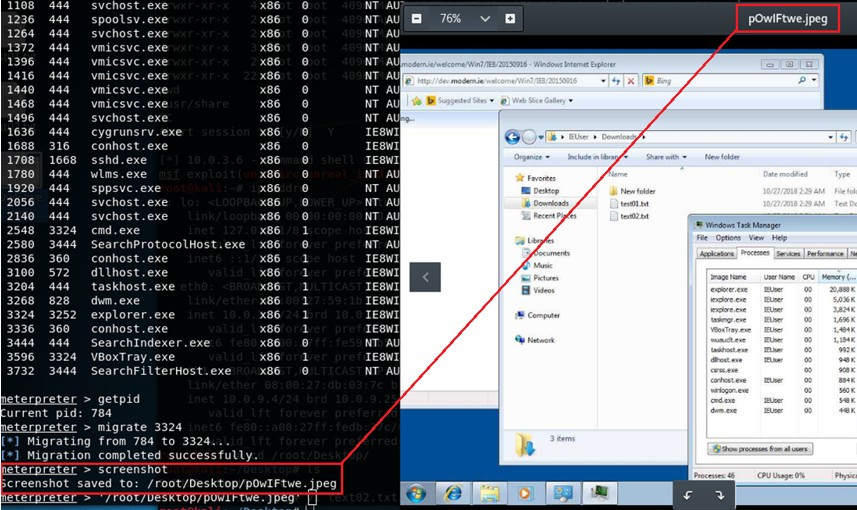The height and width of the screenshot is (510, 857).
Task: Click IEUser in the Explorer breadcrumb
Action: coord(578,137)
